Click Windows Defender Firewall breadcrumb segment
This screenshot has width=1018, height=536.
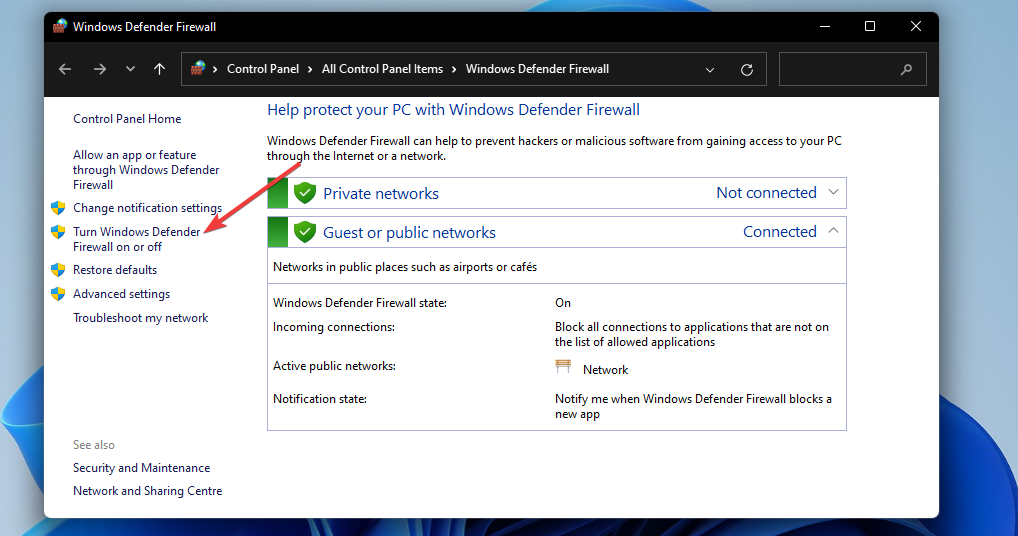pos(538,69)
